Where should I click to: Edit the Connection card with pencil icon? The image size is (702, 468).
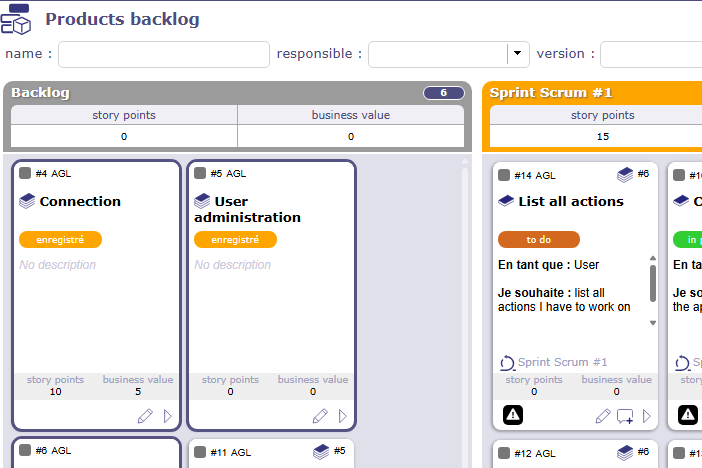coord(145,416)
